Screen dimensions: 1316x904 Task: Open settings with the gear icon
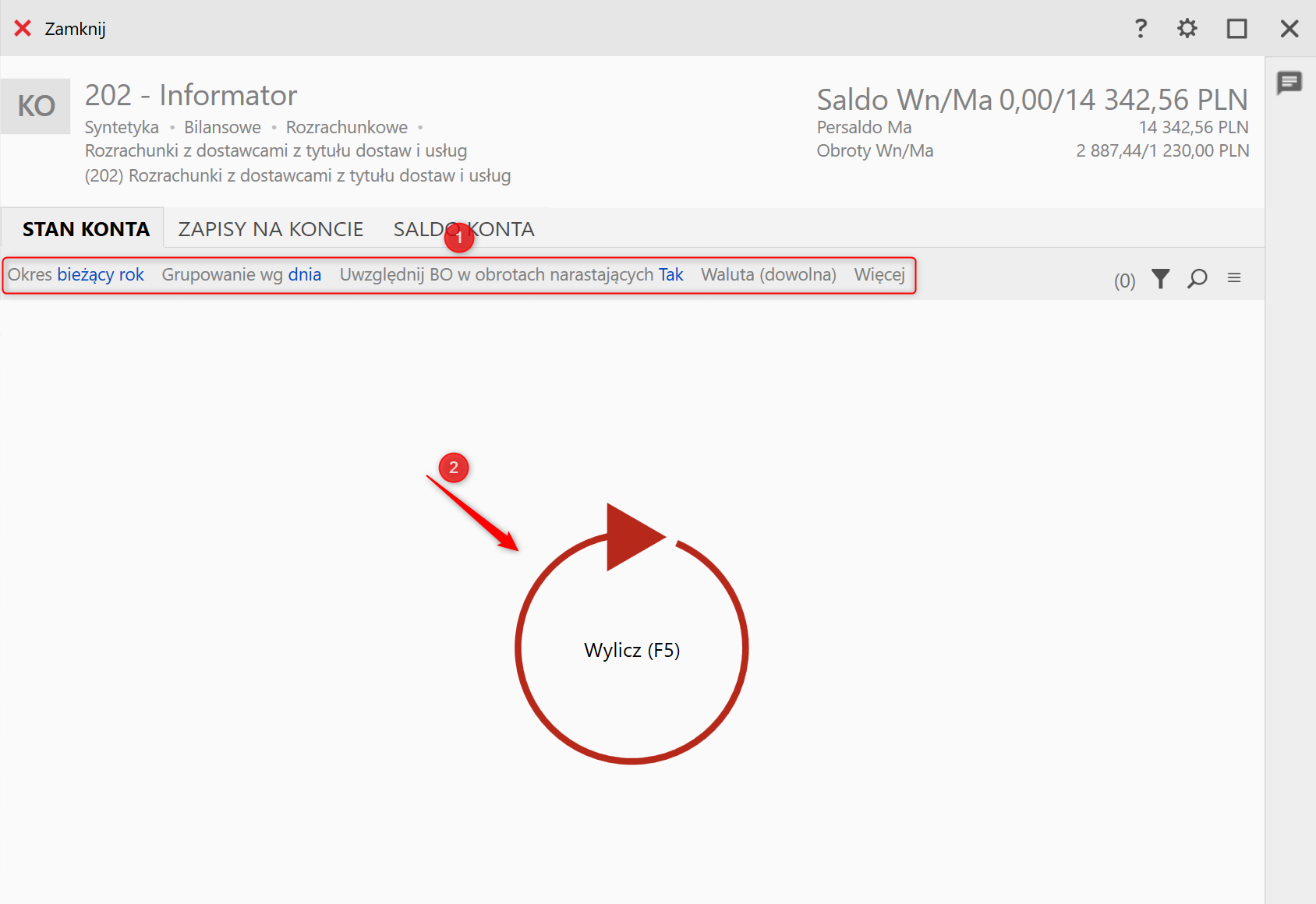tap(1187, 29)
